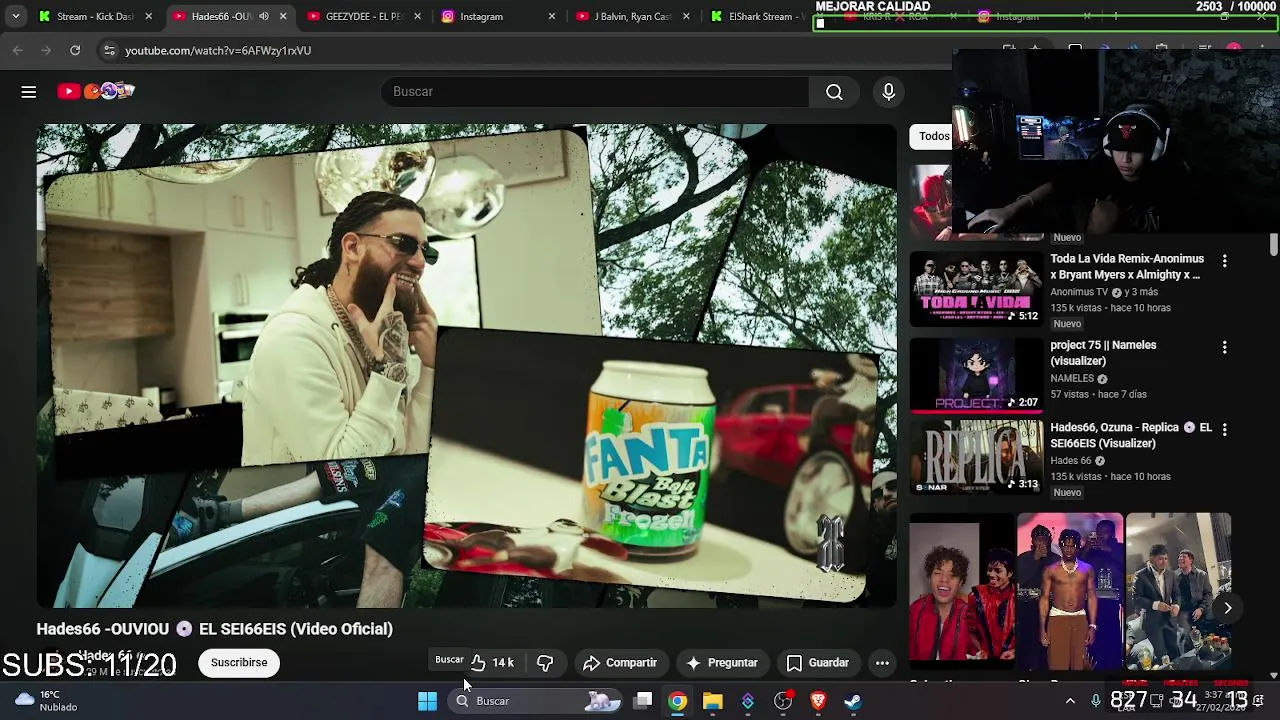Screen dimensions: 1280x720
Task: Open Task View on taskbar
Action: (x=643, y=701)
